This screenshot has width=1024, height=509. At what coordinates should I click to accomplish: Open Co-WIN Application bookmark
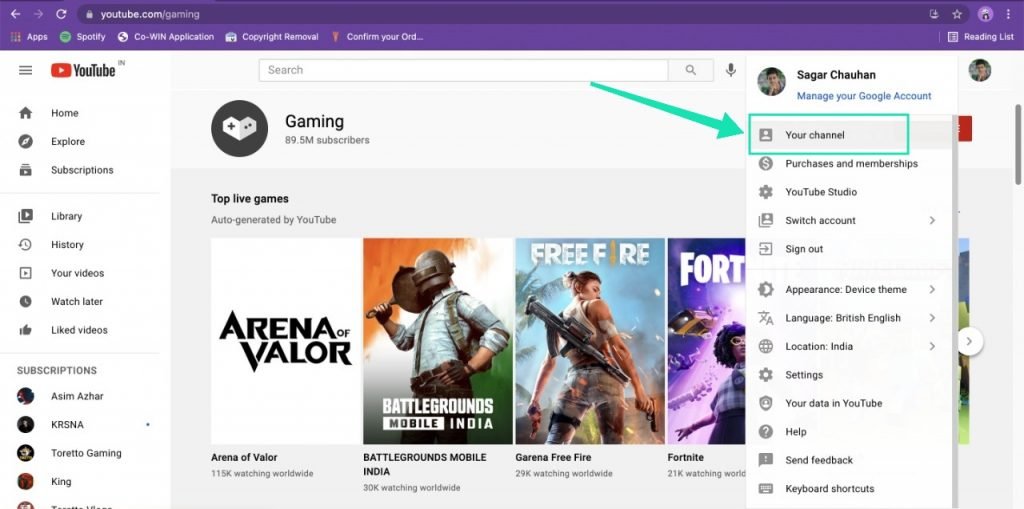click(166, 37)
